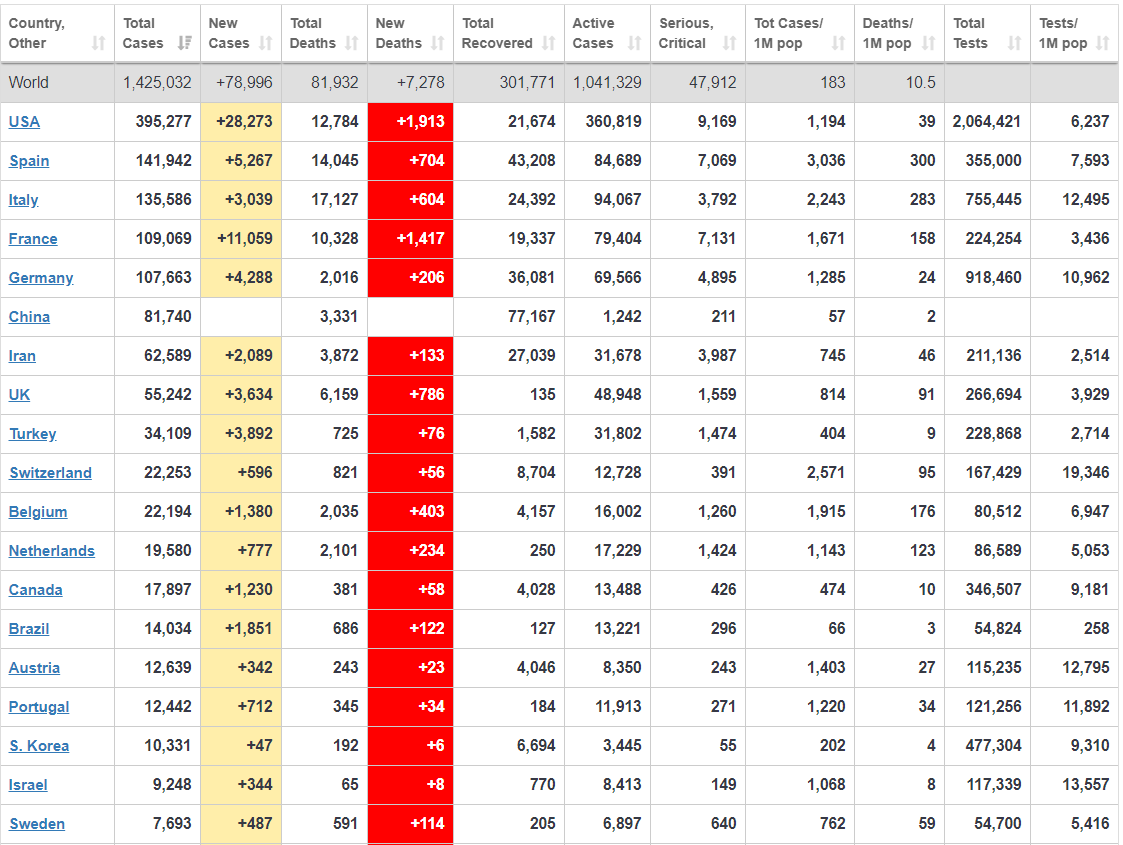Viewport: 1123px width, 845px height.
Task: Click Total Recovered sort arrows
Action: 548,43
